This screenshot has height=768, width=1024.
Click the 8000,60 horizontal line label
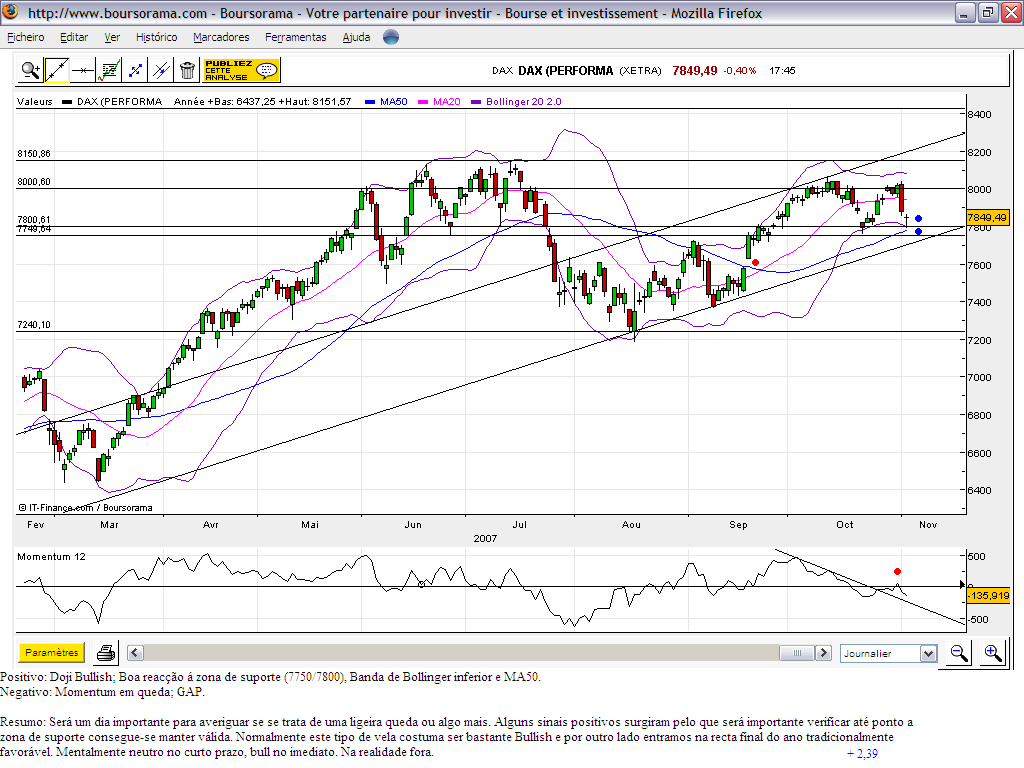pos(34,182)
